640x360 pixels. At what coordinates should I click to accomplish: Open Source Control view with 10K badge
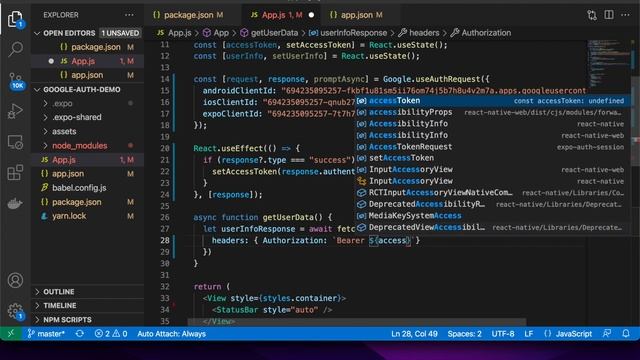pos(16,80)
